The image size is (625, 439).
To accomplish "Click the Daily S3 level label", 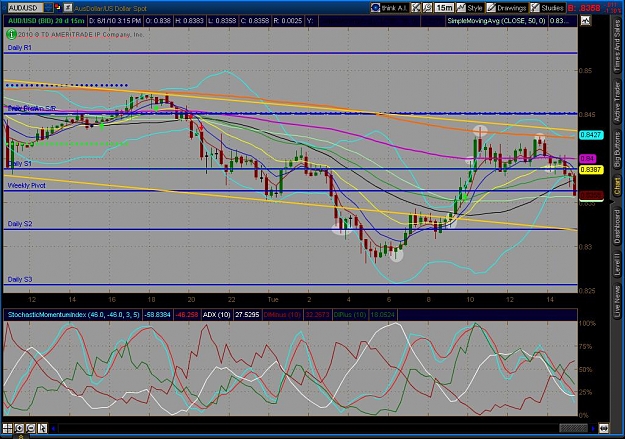I will [20, 279].
